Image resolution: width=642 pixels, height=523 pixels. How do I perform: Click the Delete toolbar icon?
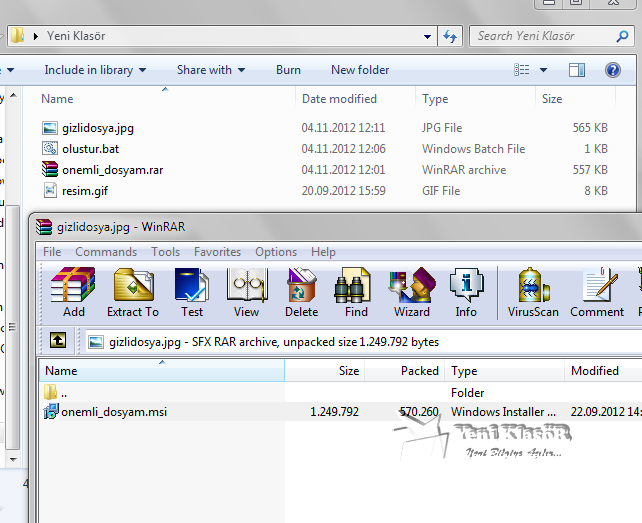point(301,292)
